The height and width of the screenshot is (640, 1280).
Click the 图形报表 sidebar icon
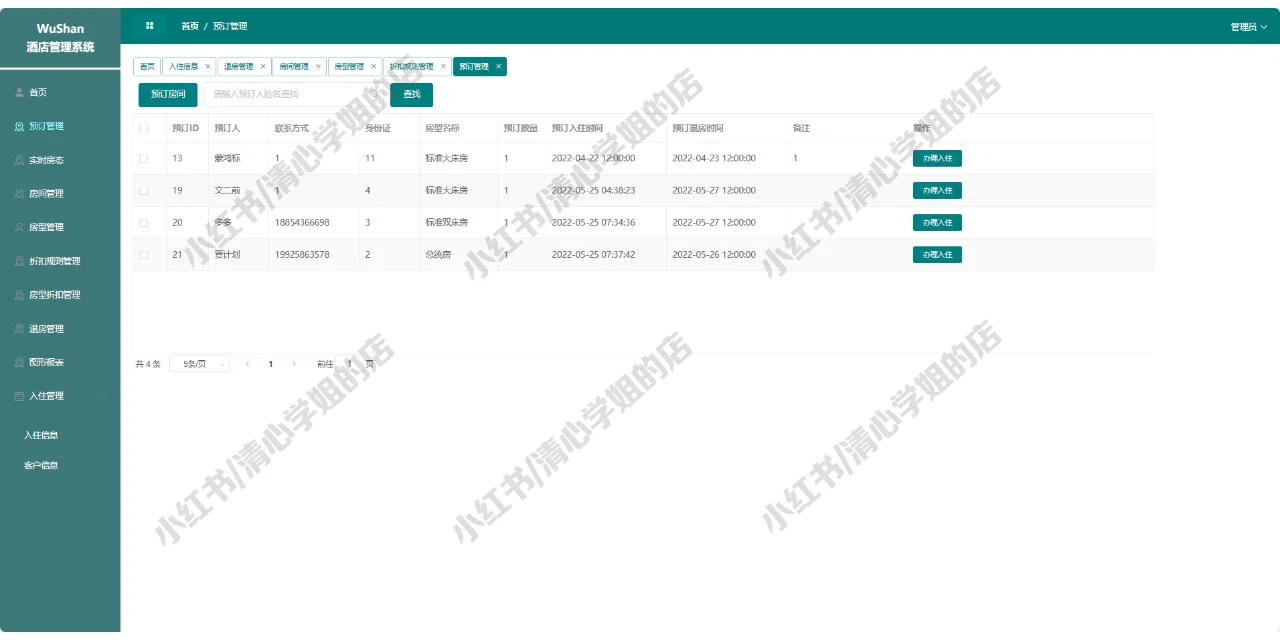pos(21,362)
